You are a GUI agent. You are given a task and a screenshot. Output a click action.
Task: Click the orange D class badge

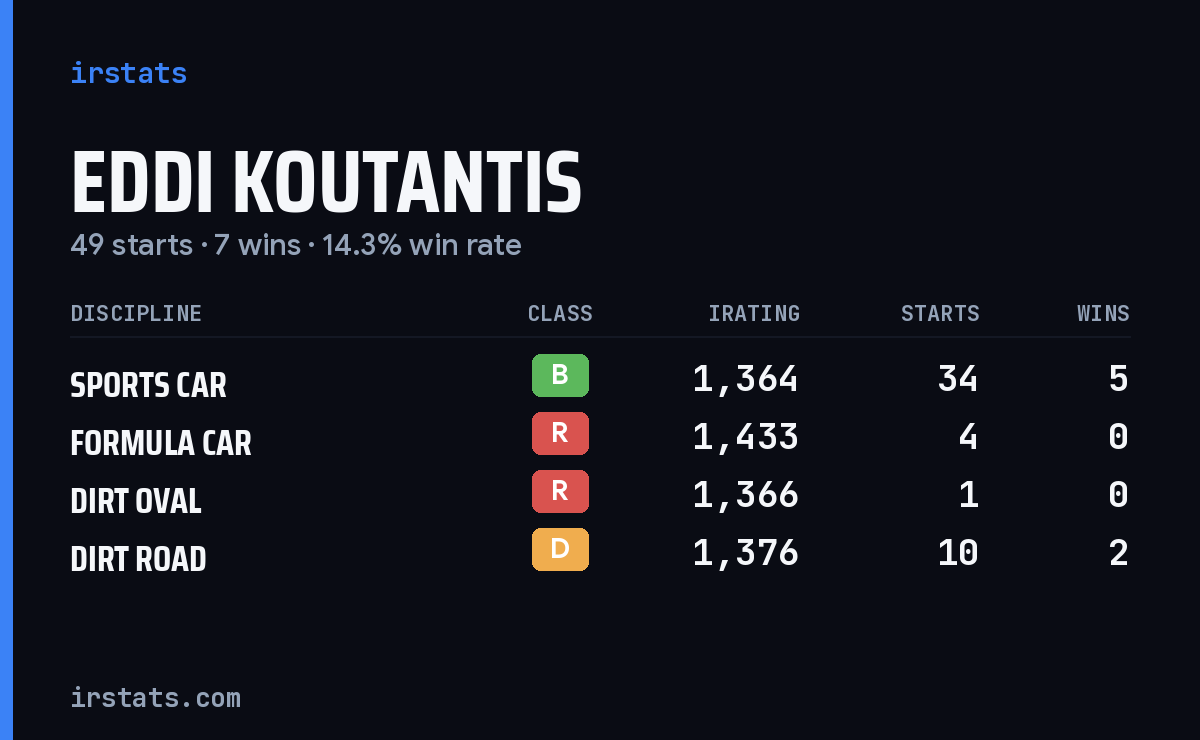click(x=560, y=550)
